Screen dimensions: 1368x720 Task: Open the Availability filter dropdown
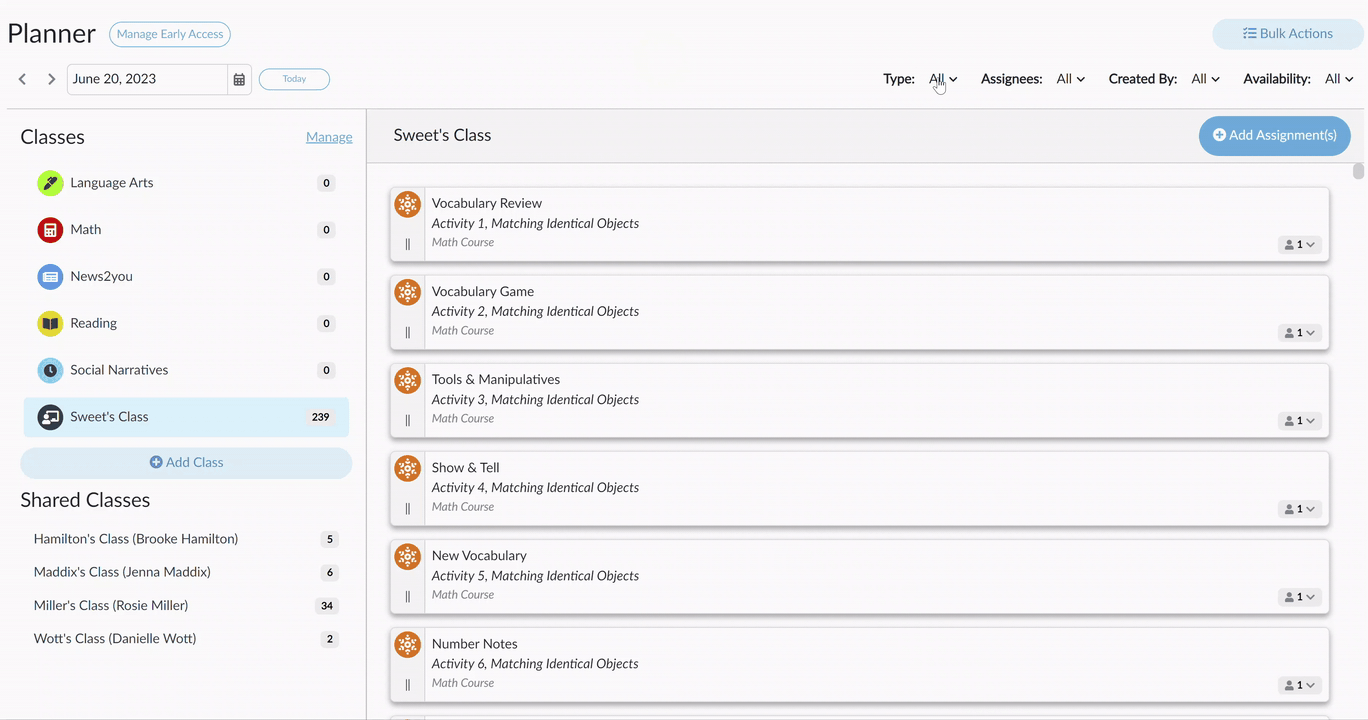point(1339,79)
